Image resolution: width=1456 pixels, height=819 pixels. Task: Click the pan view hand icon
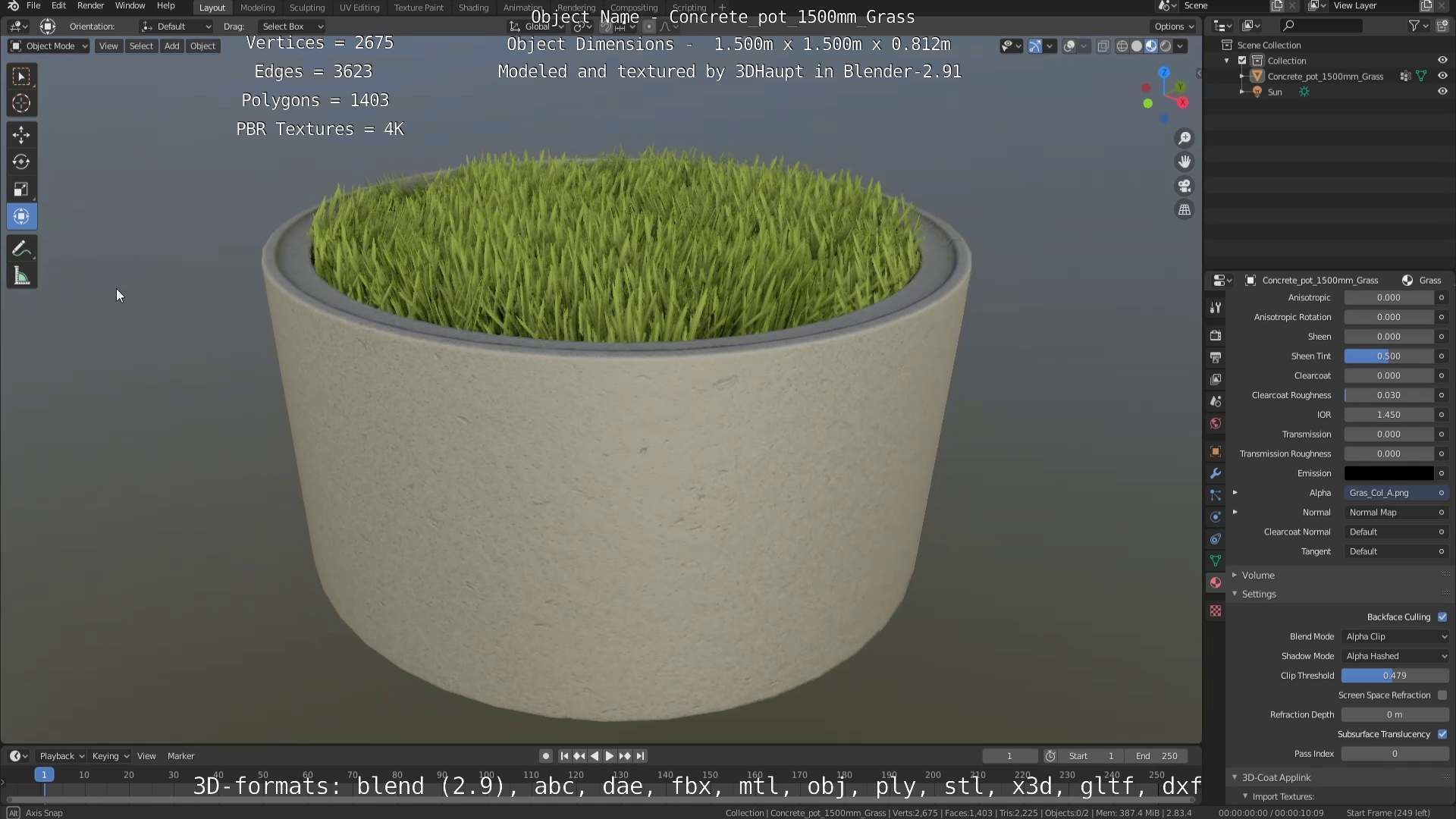[1184, 162]
